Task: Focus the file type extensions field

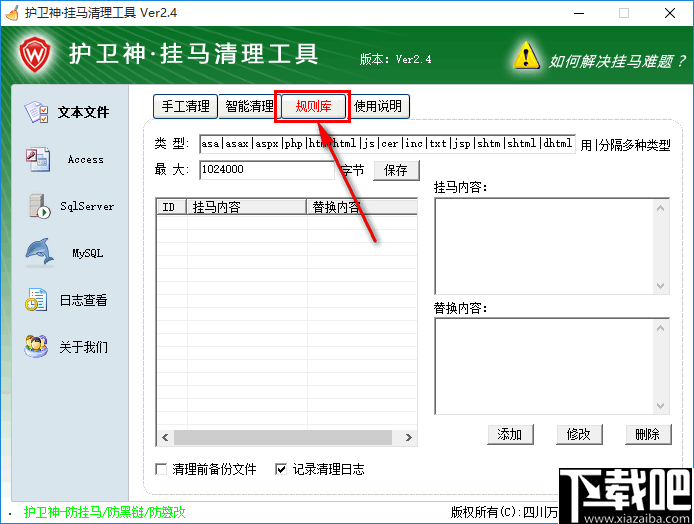Action: pyautogui.click(x=387, y=144)
